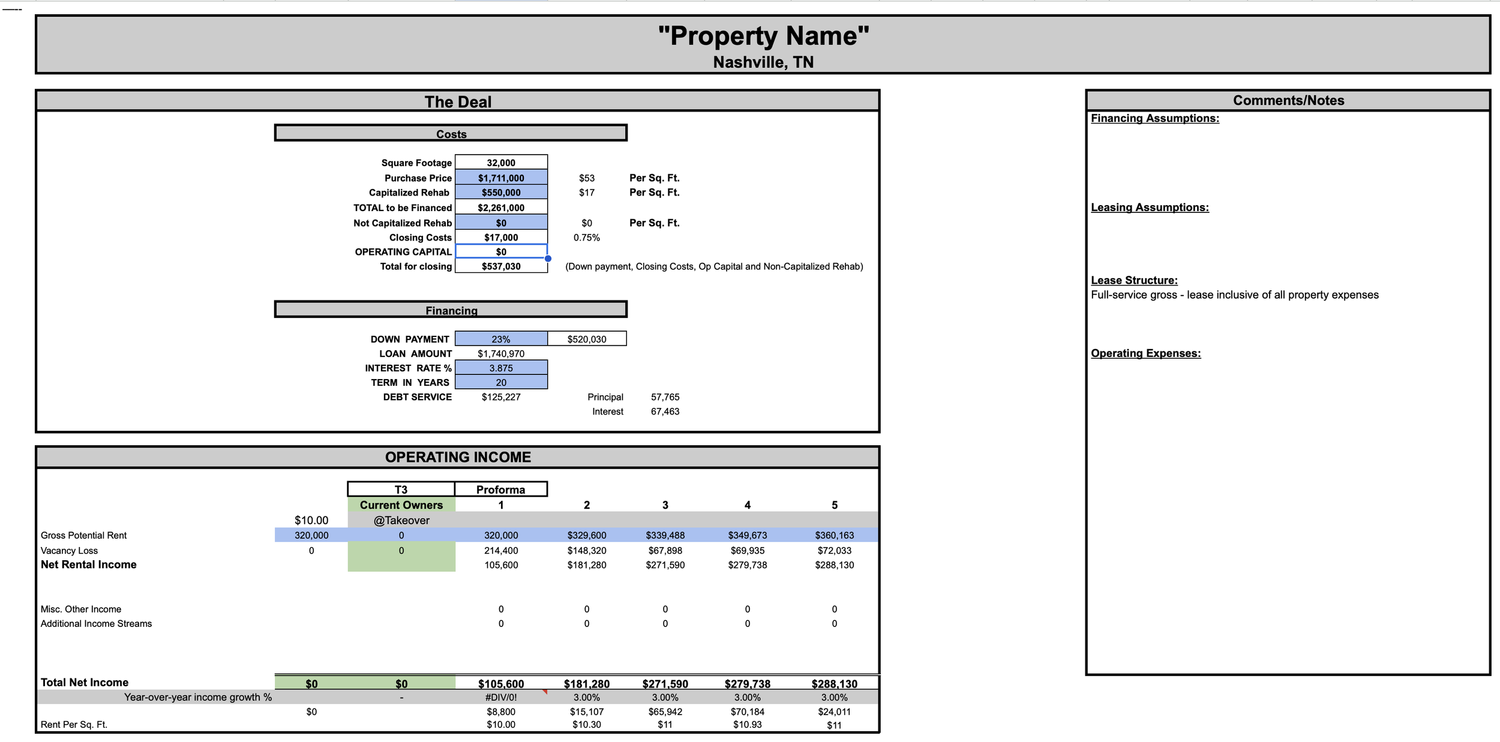Click Rent Per Sq. Ft. year 2 $10.30
The width and height of the screenshot is (1500, 742).
[587, 725]
